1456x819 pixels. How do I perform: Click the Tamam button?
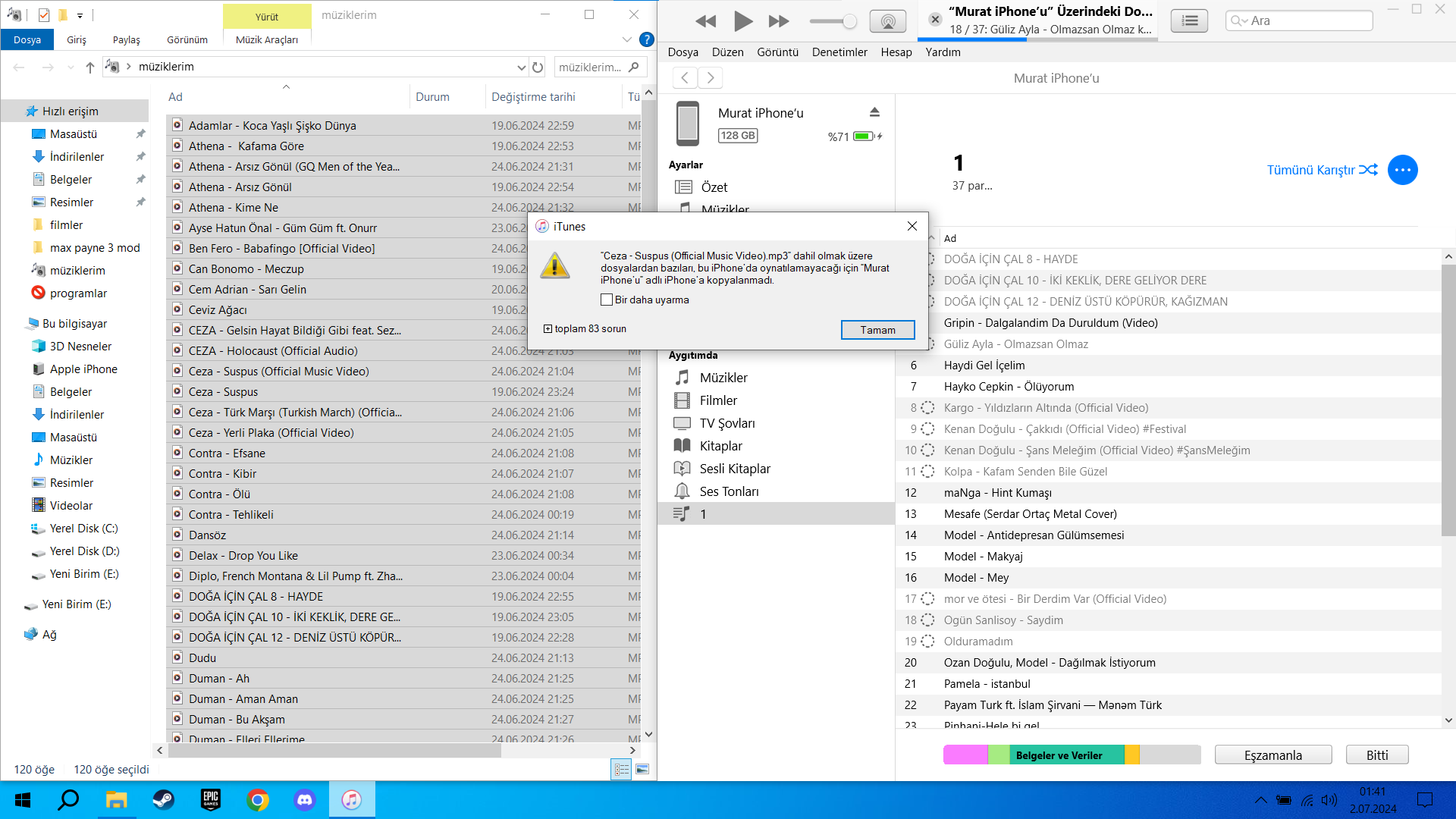[x=877, y=330]
